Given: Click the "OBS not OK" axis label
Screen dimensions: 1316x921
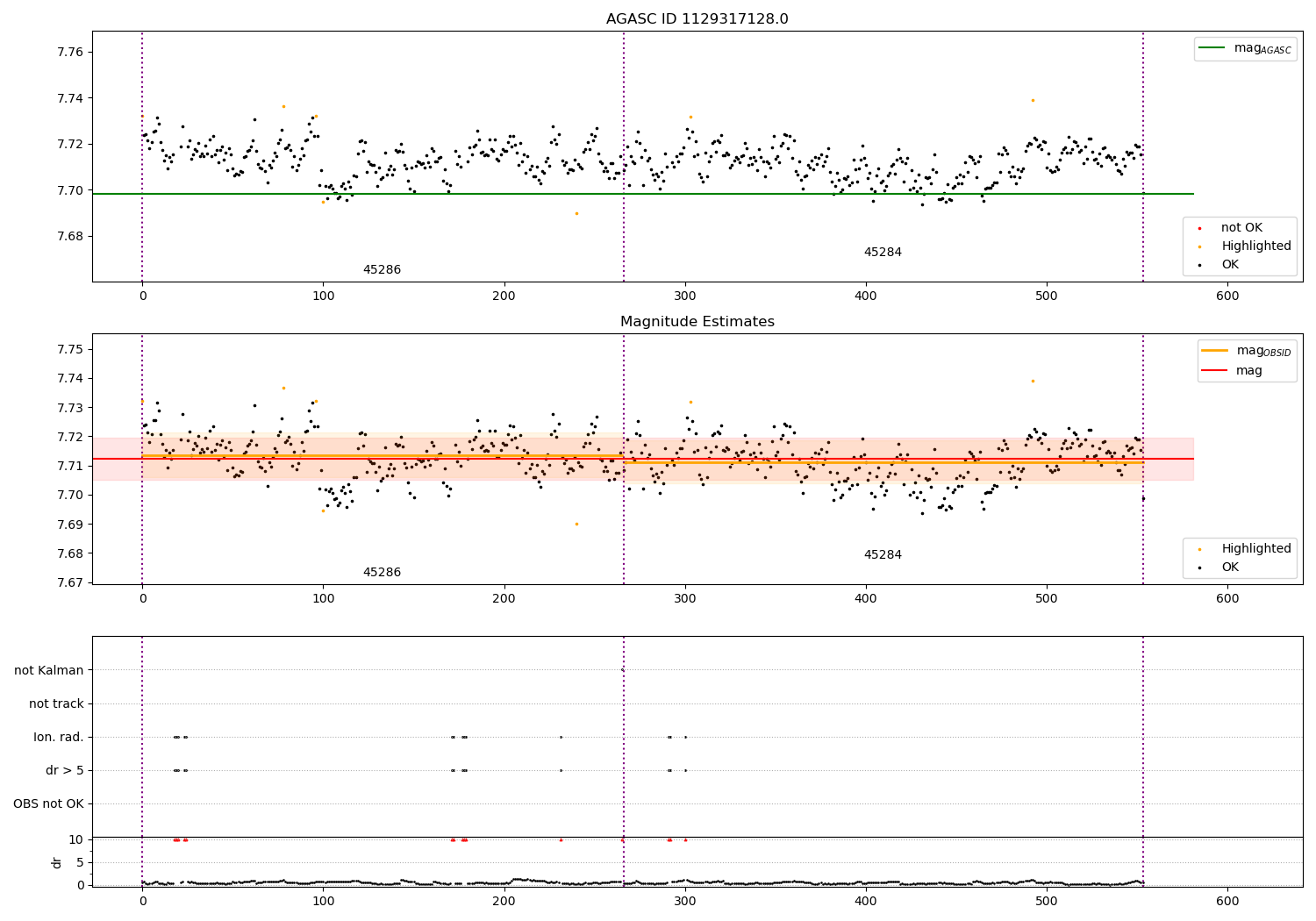Looking at the screenshot, I should click(49, 804).
